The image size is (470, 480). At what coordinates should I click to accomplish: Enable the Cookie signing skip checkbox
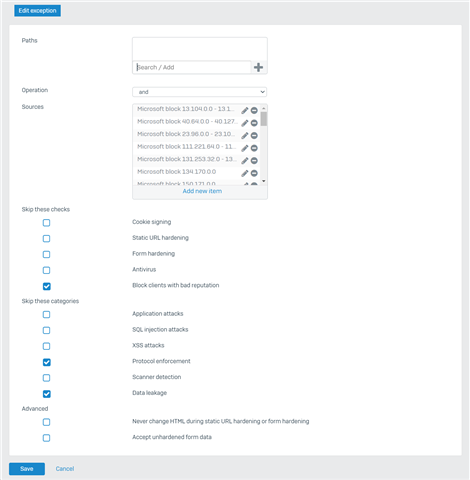(x=47, y=223)
